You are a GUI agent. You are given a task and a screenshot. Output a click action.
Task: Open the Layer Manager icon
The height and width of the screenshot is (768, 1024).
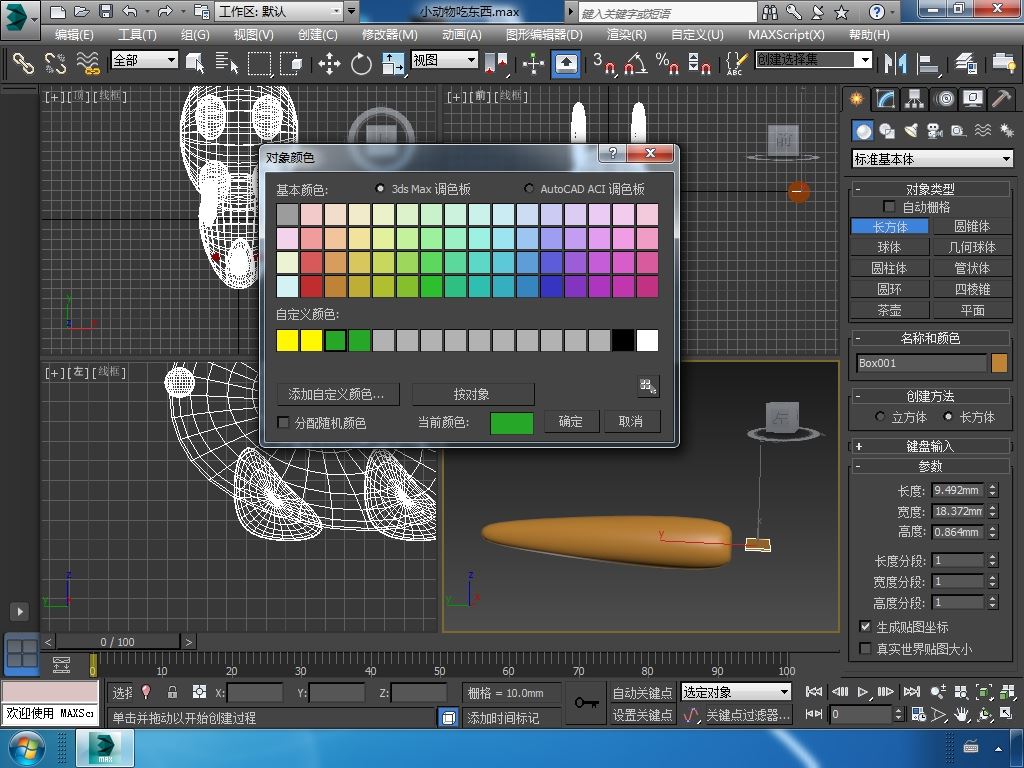pos(965,63)
